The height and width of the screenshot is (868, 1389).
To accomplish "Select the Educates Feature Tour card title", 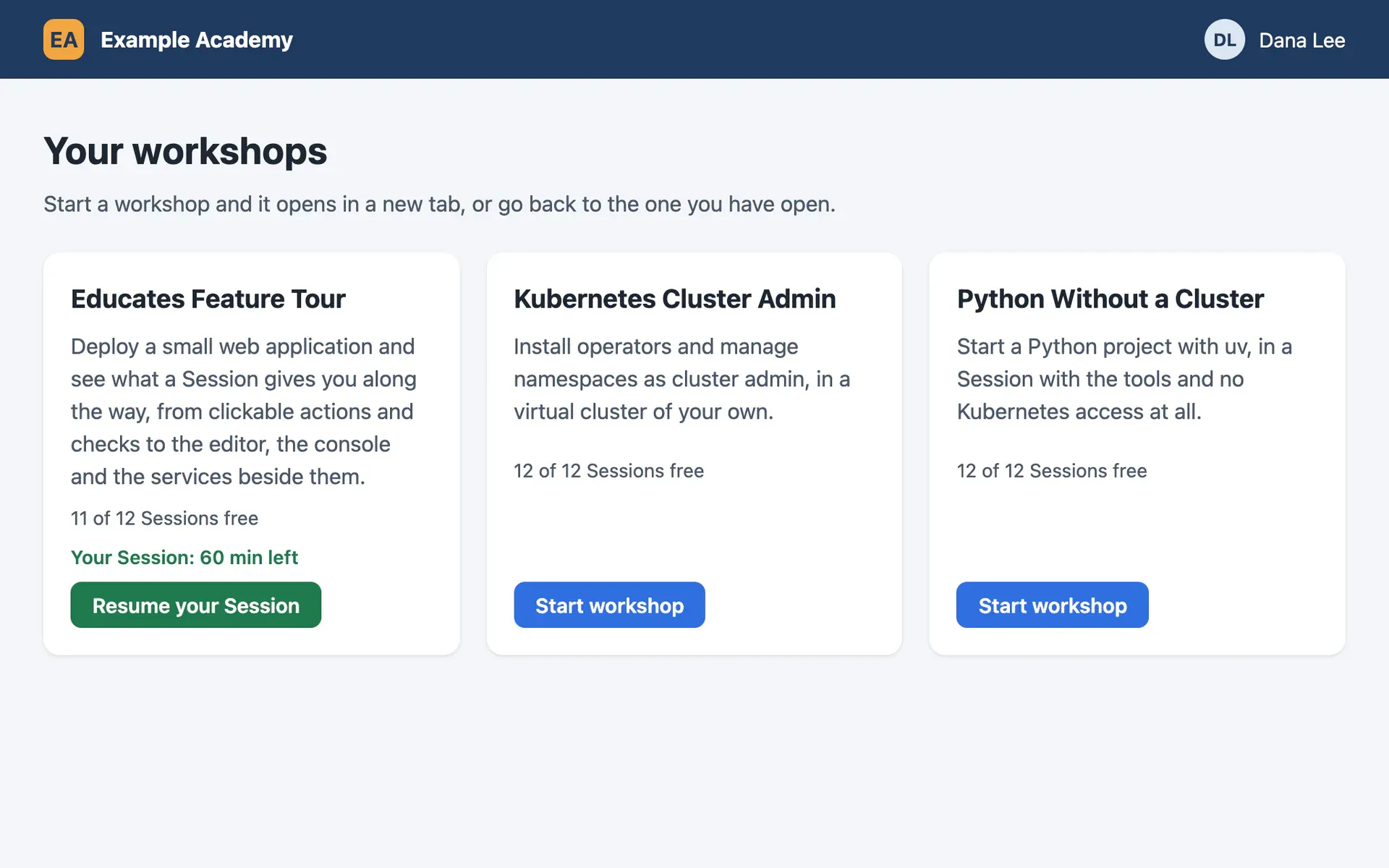I will point(208,299).
